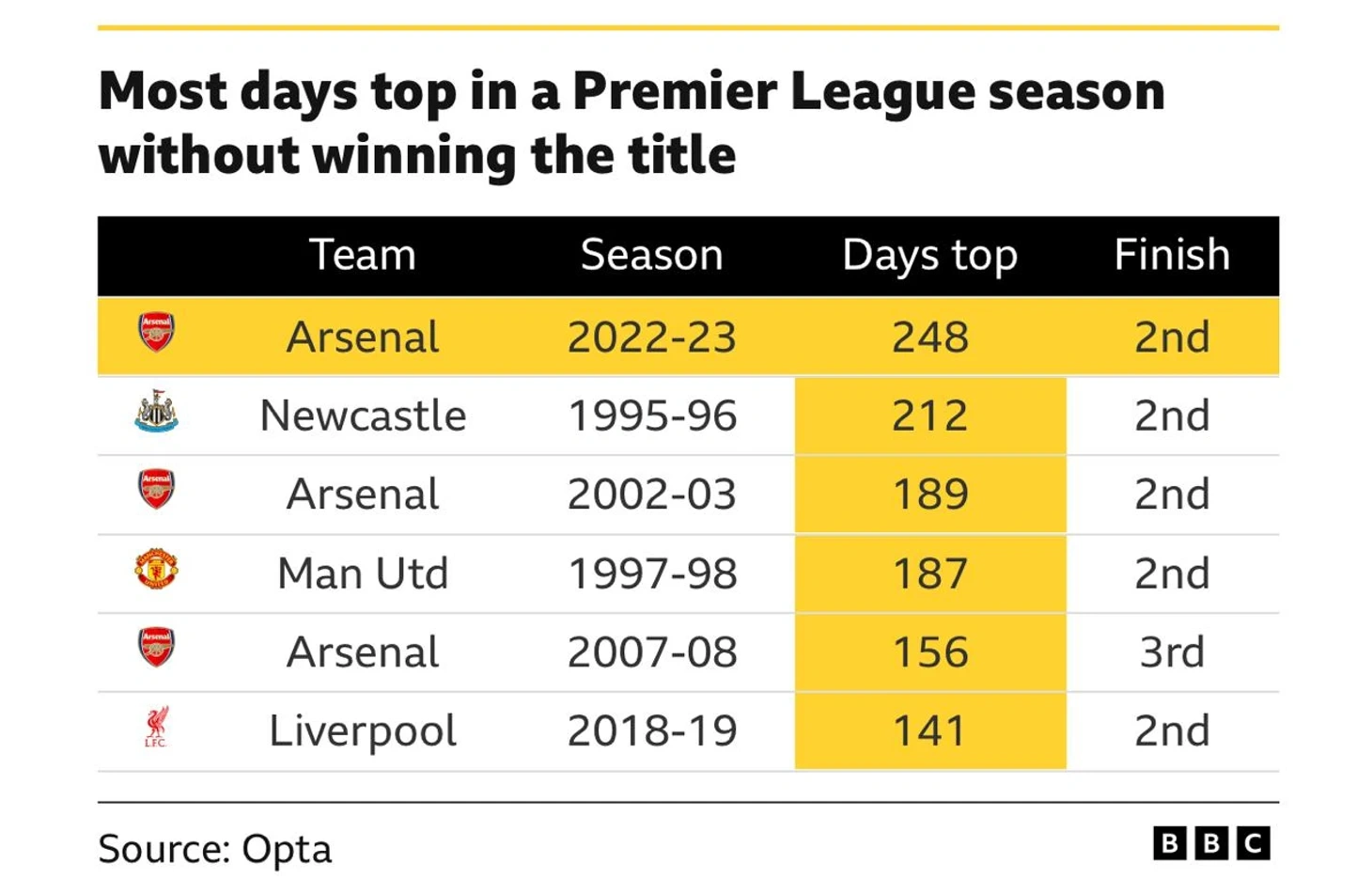
Task: Click the 248 days top cell
Action: click(929, 337)
